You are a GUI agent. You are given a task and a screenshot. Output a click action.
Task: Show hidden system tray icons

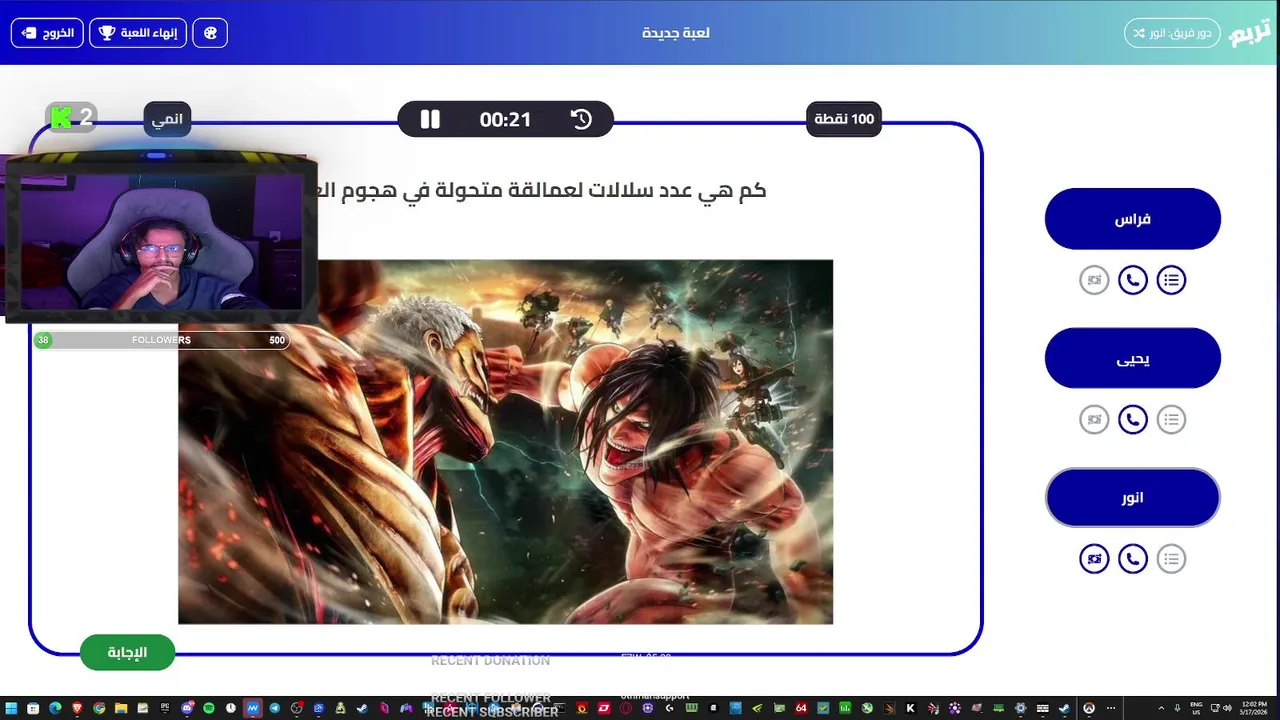1161,708
